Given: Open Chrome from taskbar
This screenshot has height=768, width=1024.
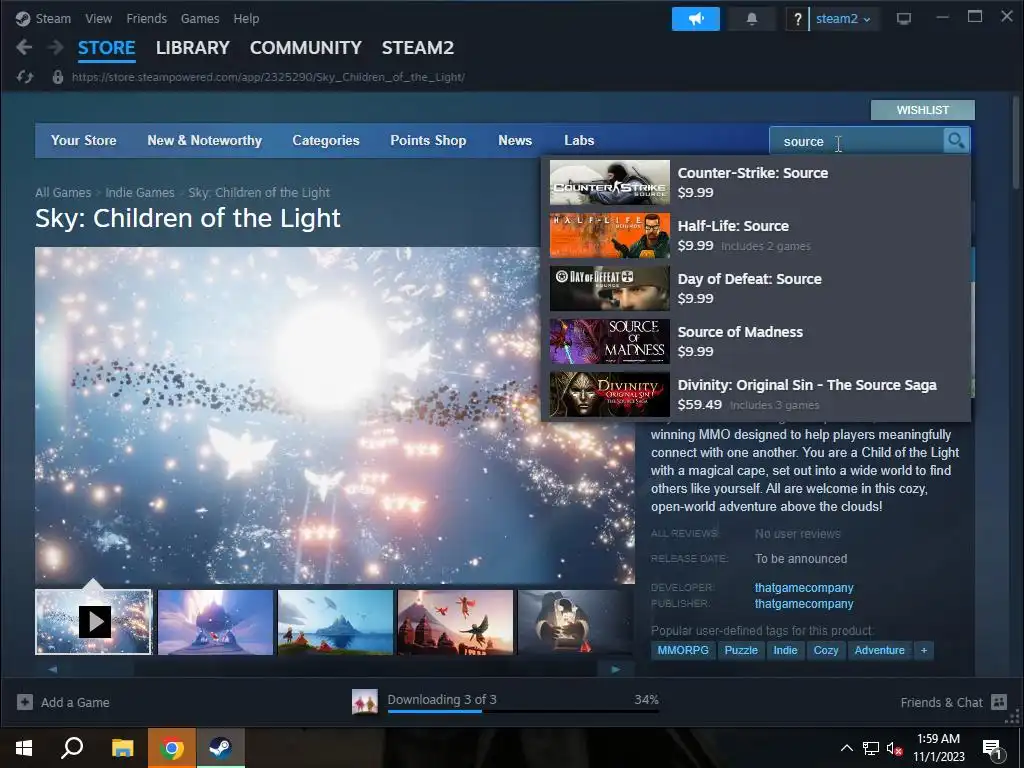Looking at the screenshot, I should (x=172, y=748).
